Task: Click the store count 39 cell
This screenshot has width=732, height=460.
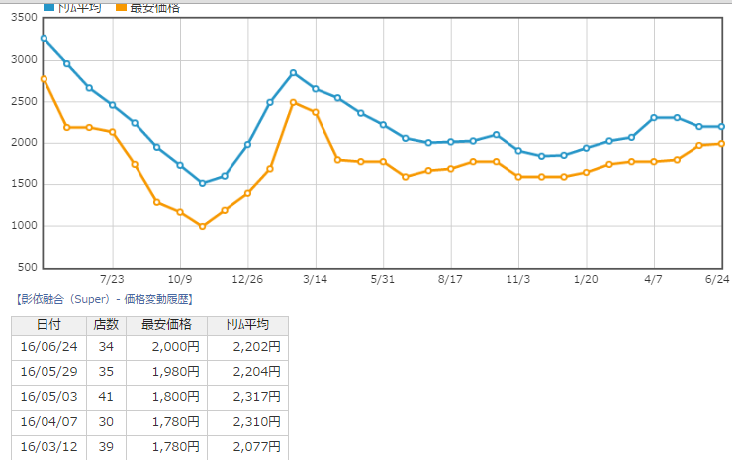Action: (x=106, y=447)
